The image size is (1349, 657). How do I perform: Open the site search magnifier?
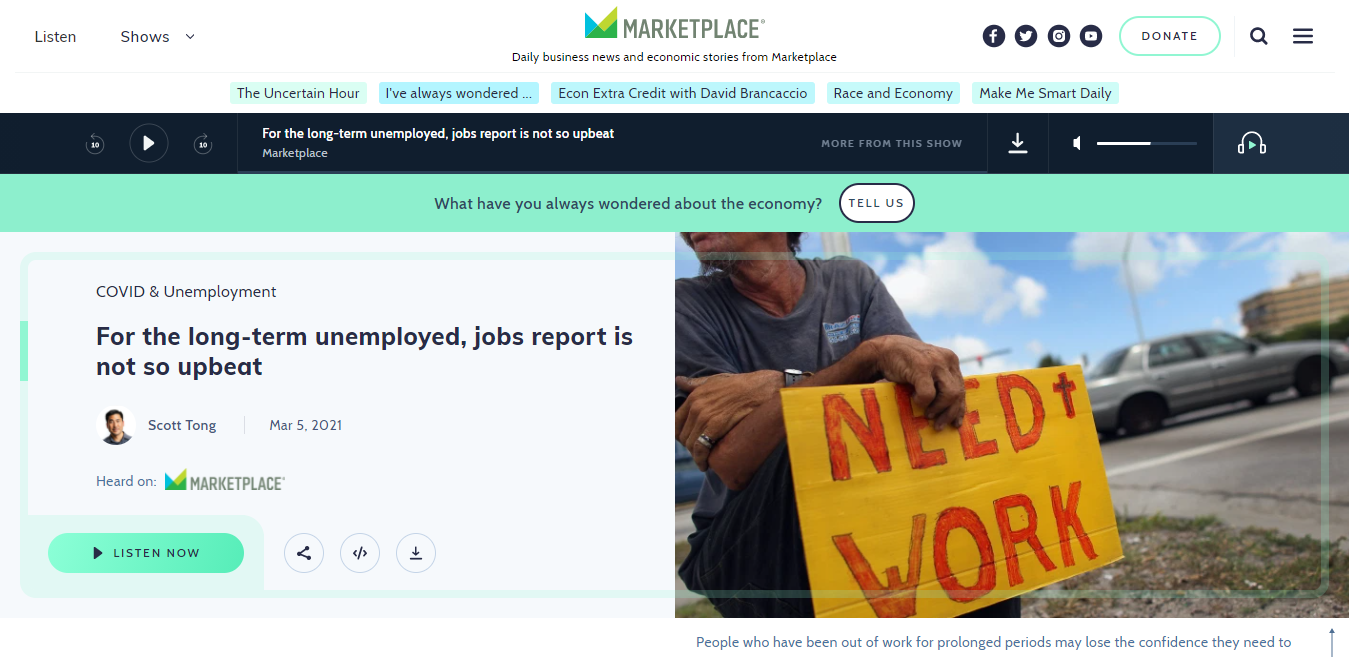[1259, 36]
